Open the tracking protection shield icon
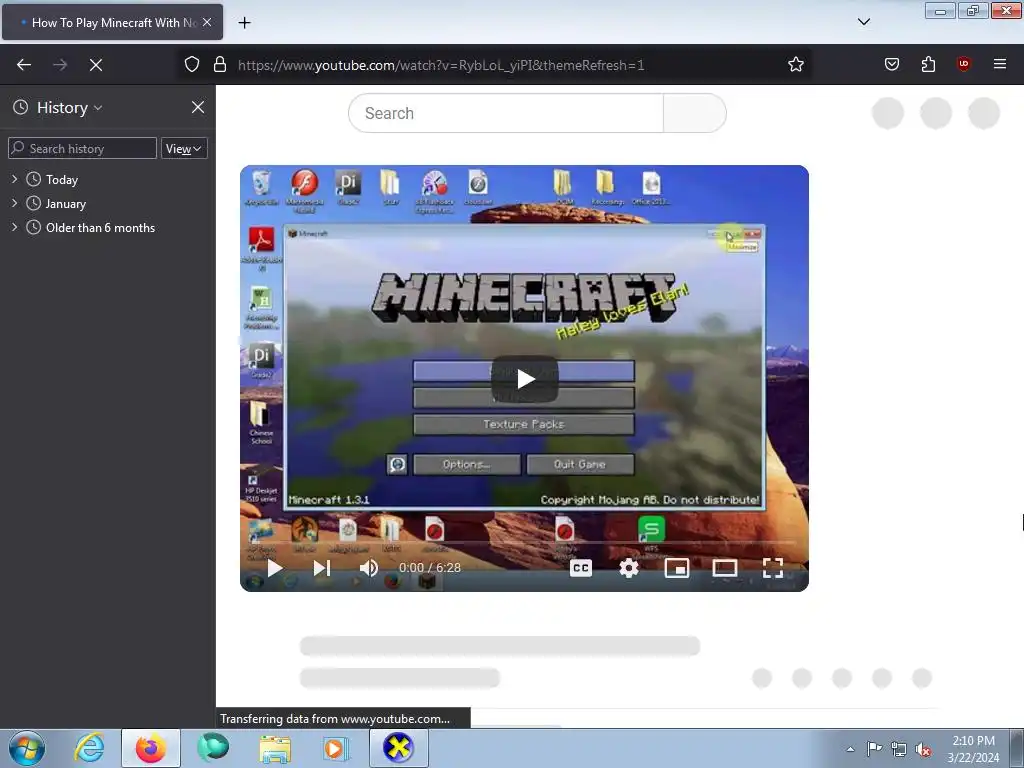This screenshot has width=1024, height=768. tap(191, 65)
